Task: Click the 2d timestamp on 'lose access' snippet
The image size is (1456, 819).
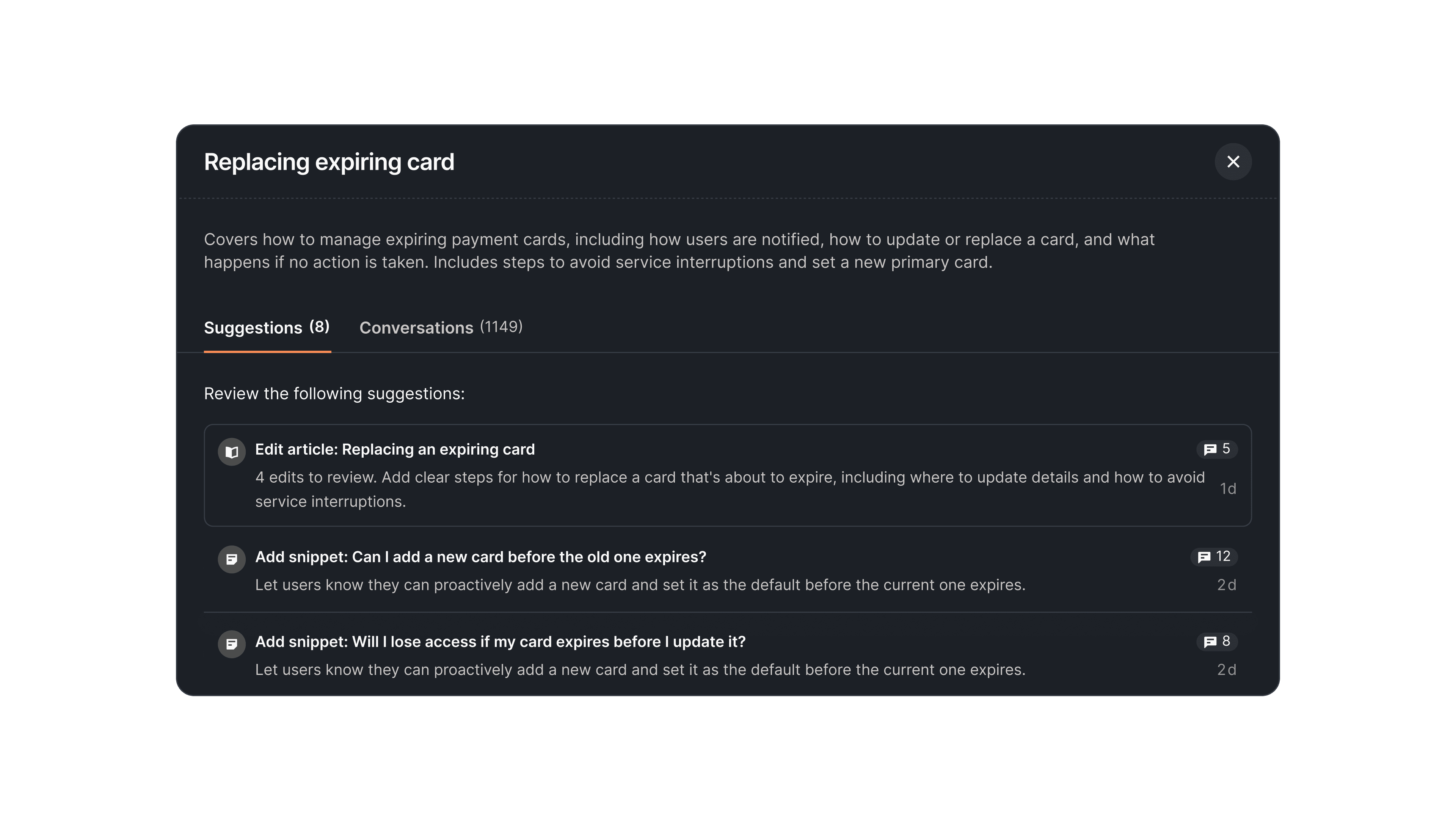Action: tap(1227, 670)
